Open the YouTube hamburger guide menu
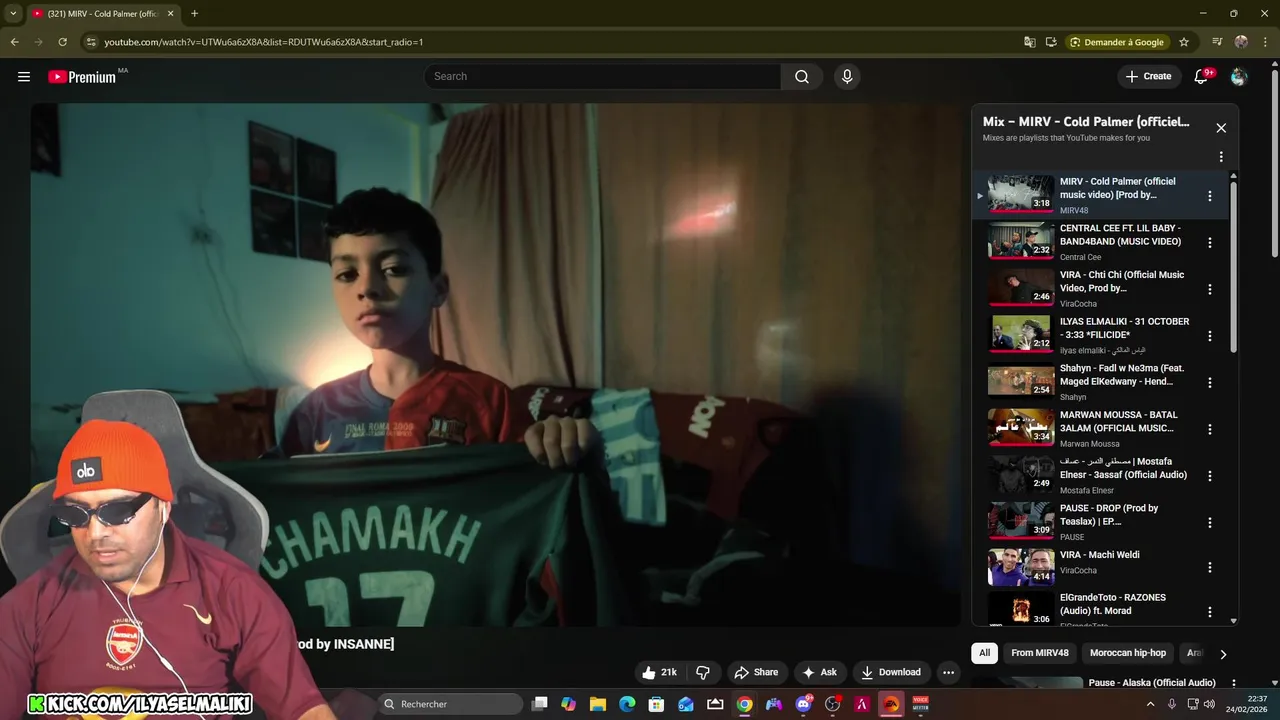 (24, 77)
